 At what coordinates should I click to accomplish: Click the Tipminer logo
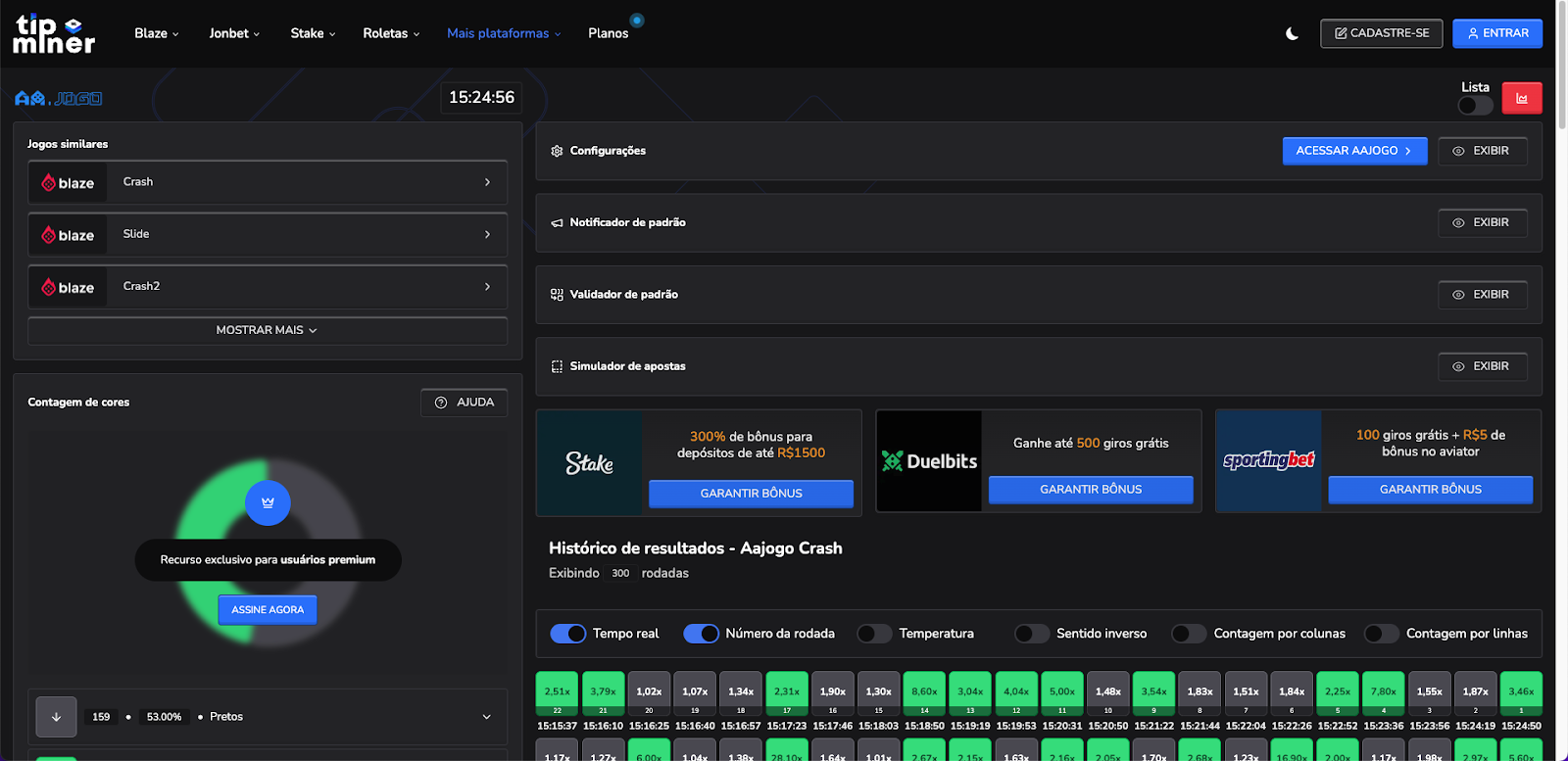(54, 34)
